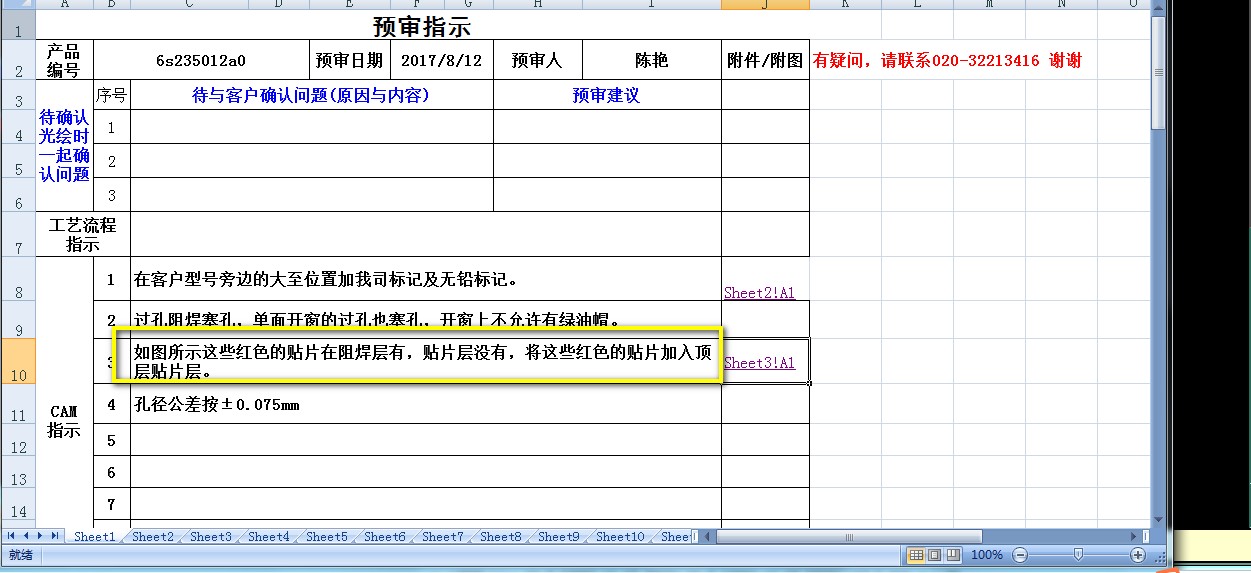Switch to Sheet9 tab

pyautogui.click(x=559, y=537)
